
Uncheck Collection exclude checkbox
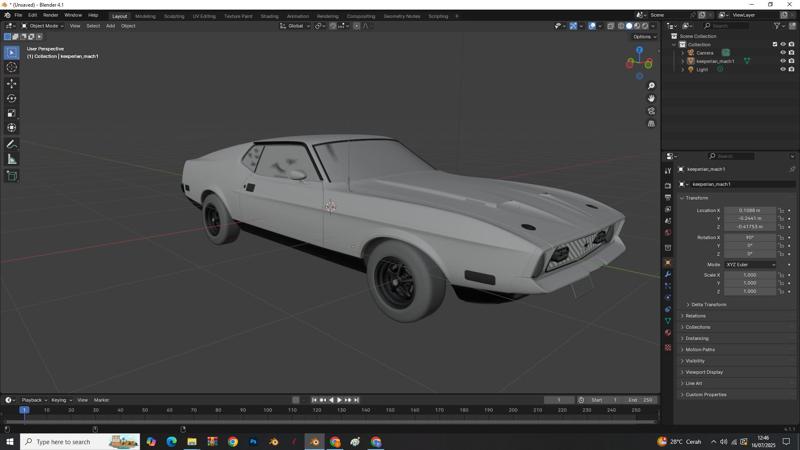(775, 44)
